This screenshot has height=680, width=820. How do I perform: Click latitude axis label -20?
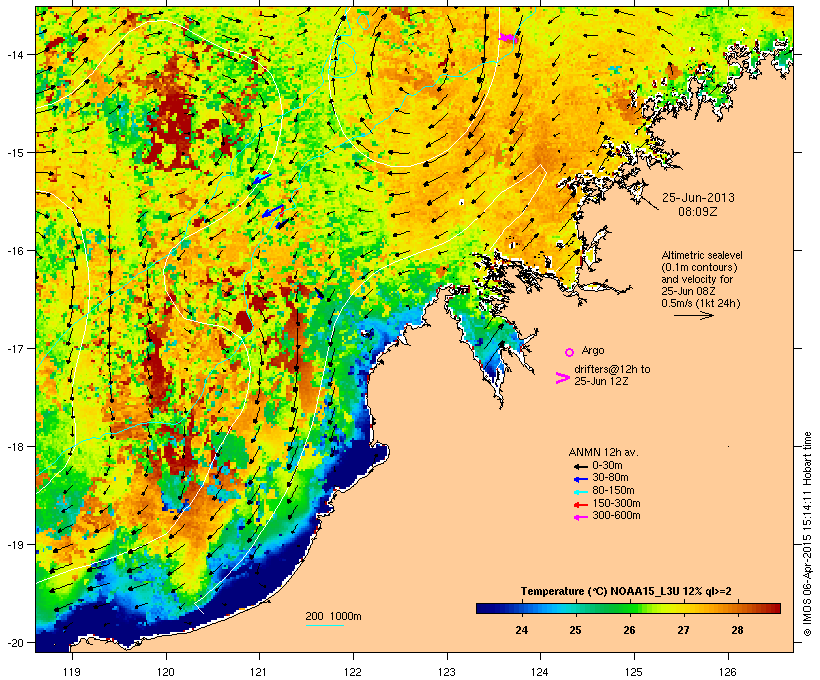click(x=15, y=642)
